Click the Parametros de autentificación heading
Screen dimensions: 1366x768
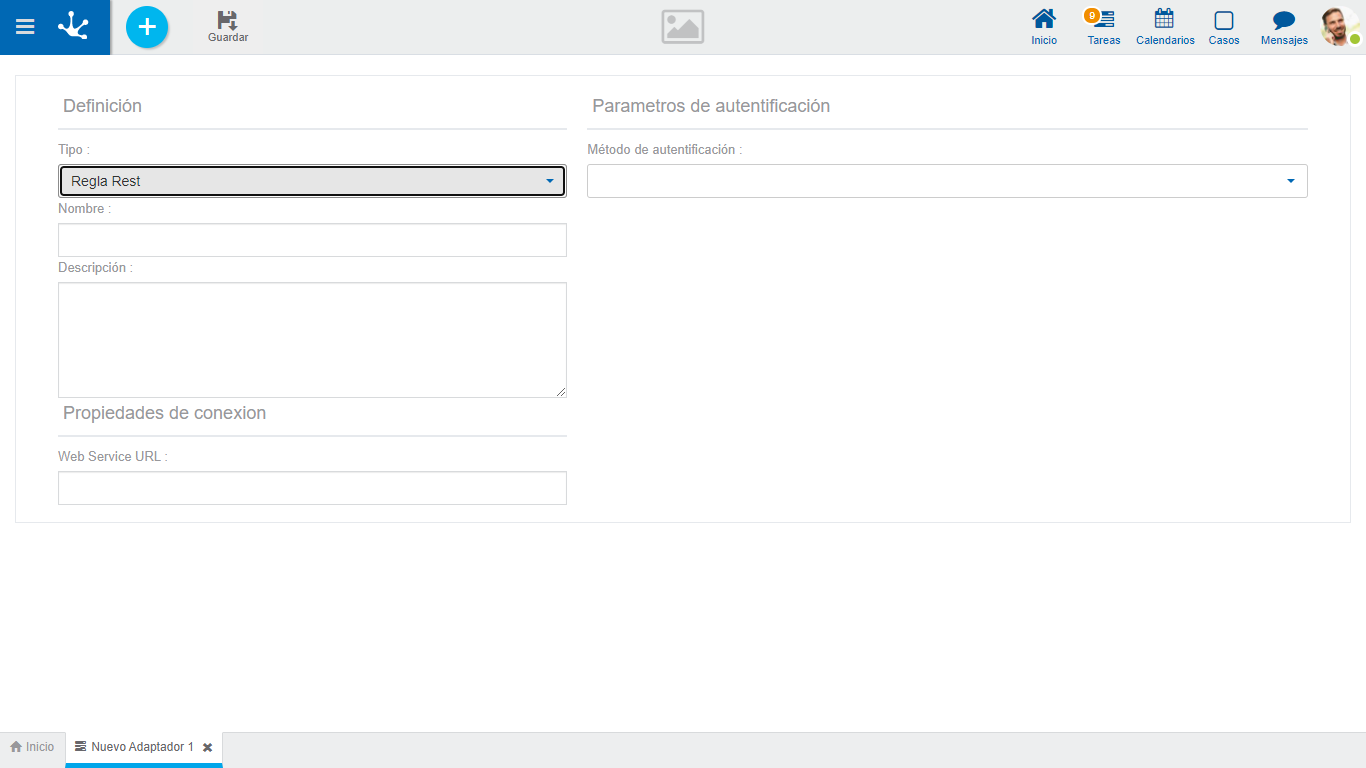tap(711, 106)
